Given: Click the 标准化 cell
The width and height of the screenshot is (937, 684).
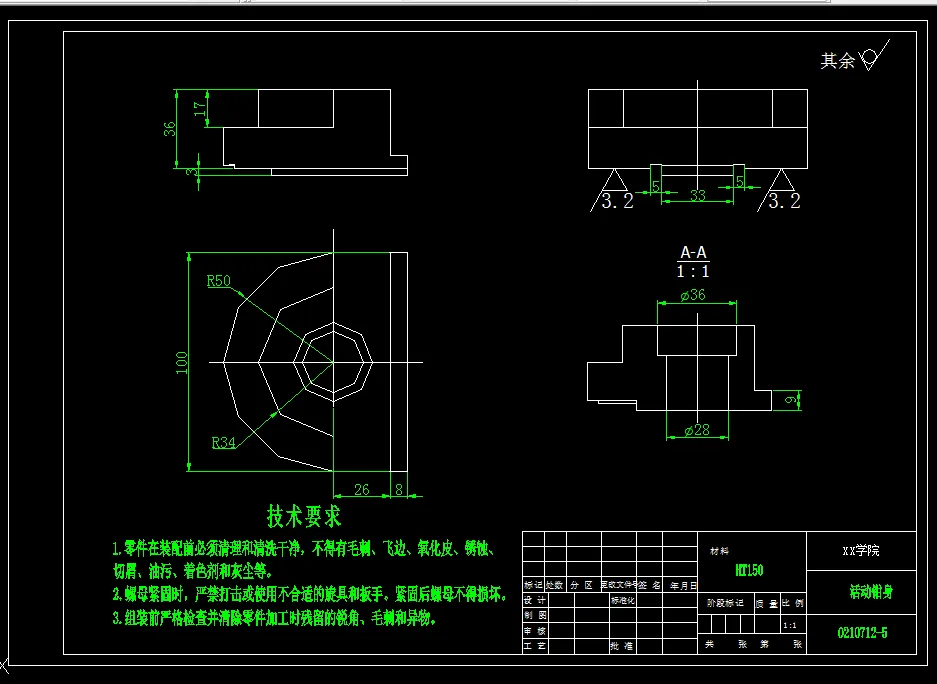Looking at the screenshot, I should pyautogui.click(x=622, y=601).
